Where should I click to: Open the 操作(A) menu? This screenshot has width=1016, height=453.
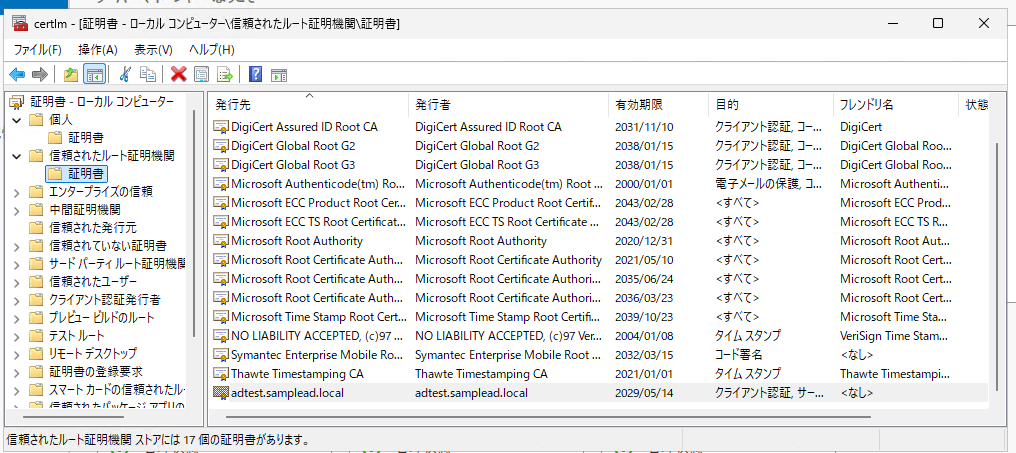pyautogui.click(x=98, y=49)
